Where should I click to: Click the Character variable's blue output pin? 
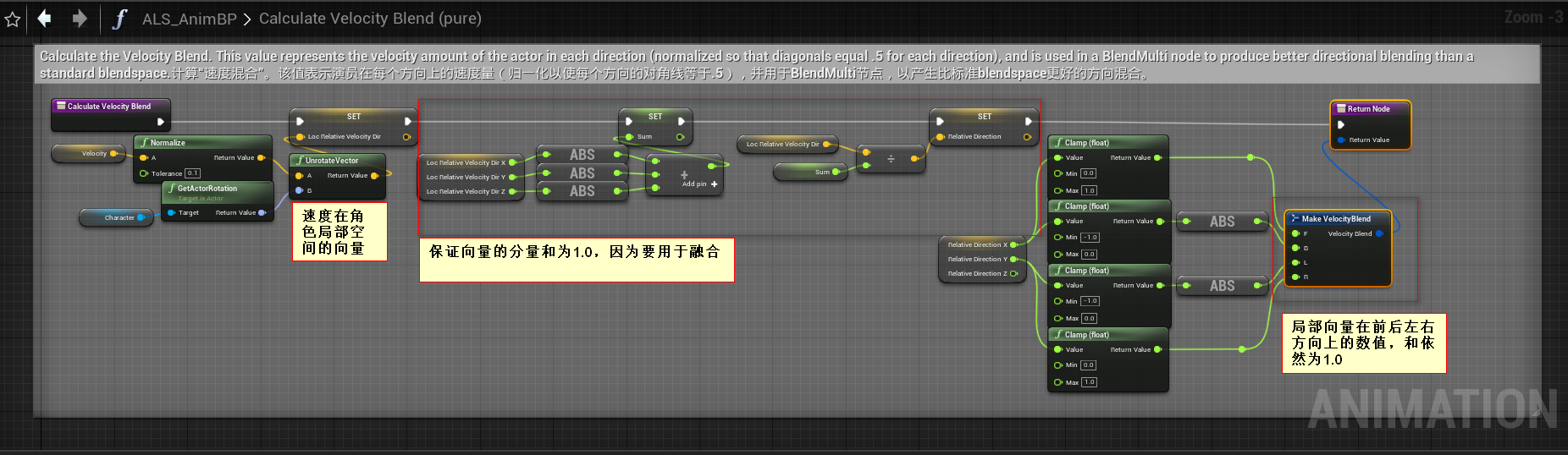141,218
